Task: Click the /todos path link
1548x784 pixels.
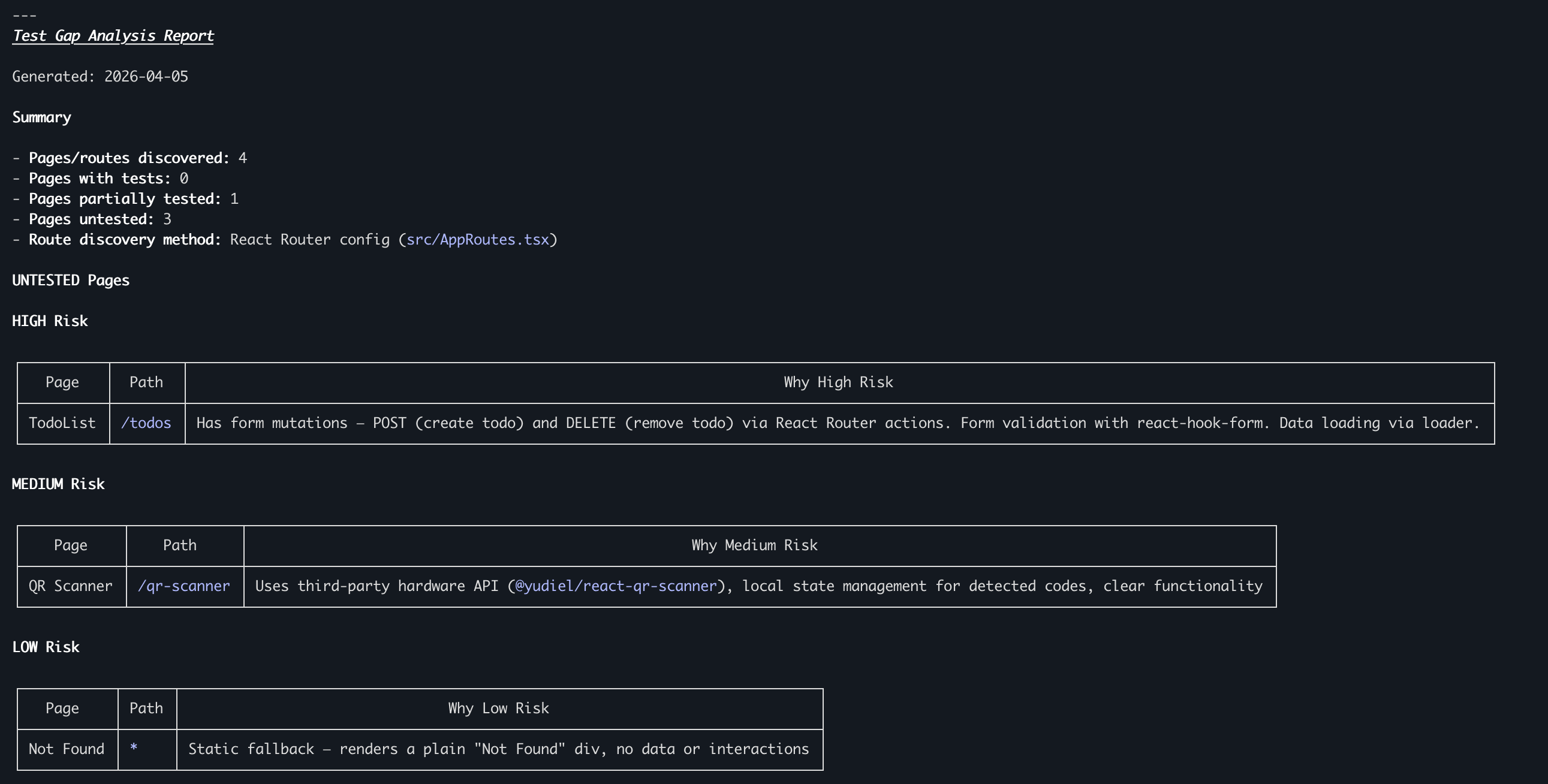Action: pyautogui.click(x=146, y=423)
